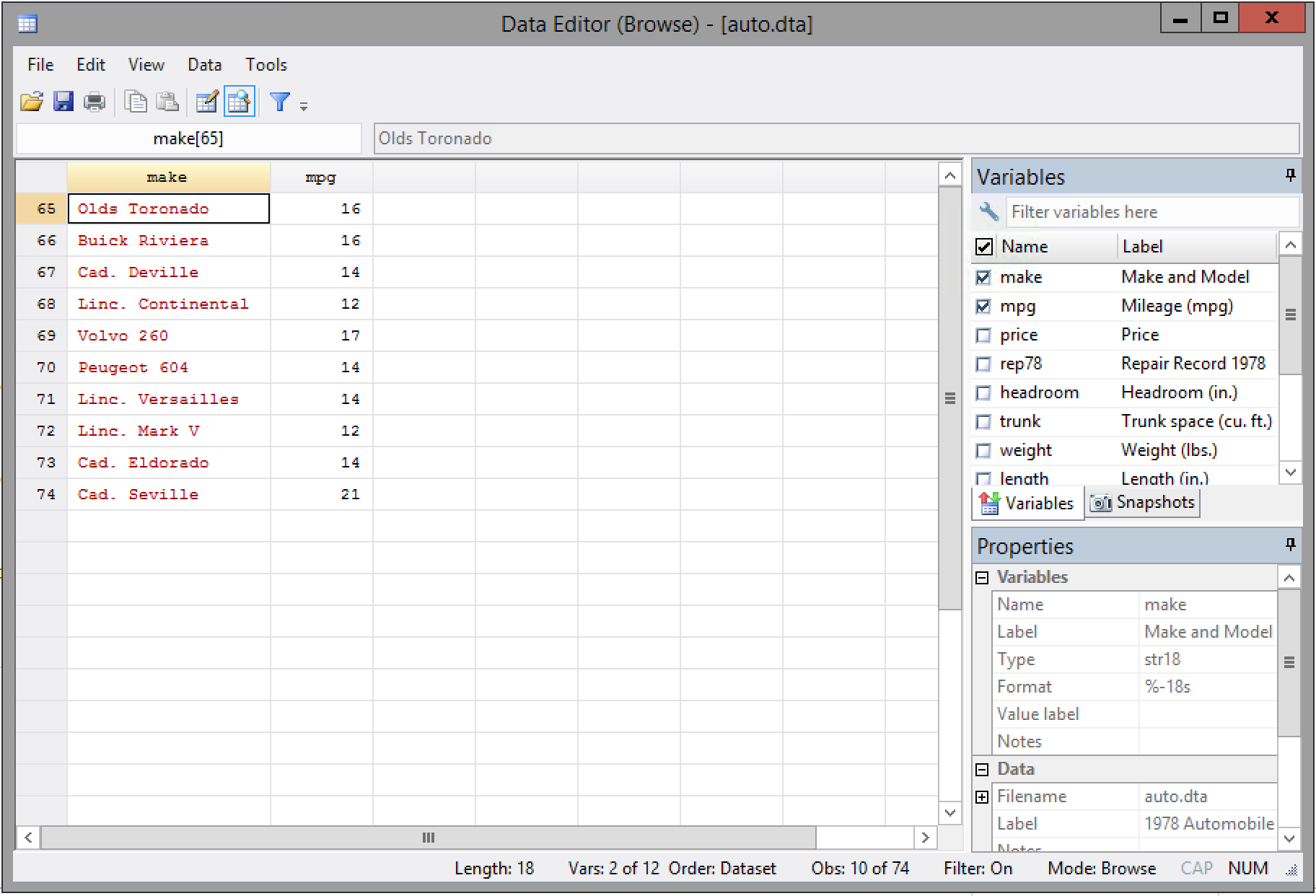The image size is (1316, 896).
Task: Click the data grid horizontal scrollbar thumb
Action: click(x=429, y=838)
